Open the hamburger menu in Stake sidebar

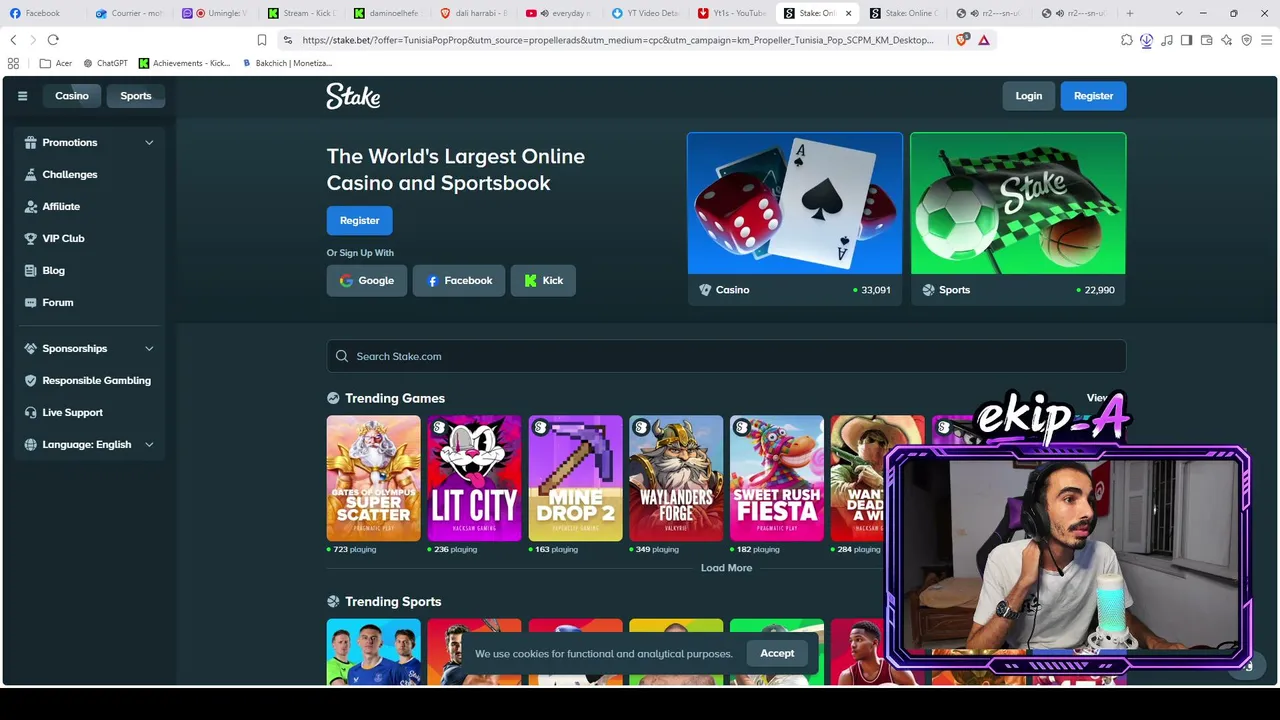point(22,96)
